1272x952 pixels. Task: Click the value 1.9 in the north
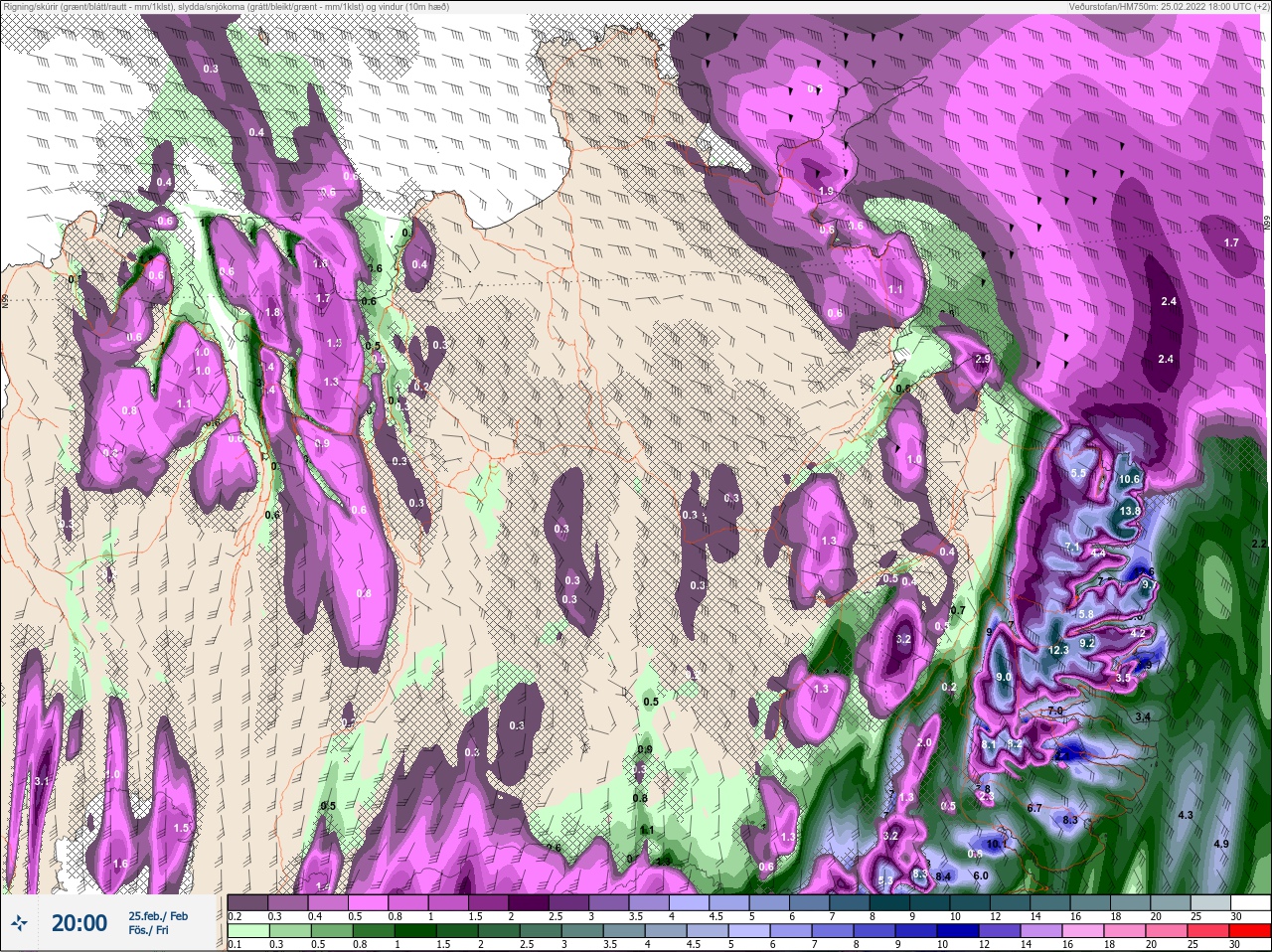[x=825, y=191]
